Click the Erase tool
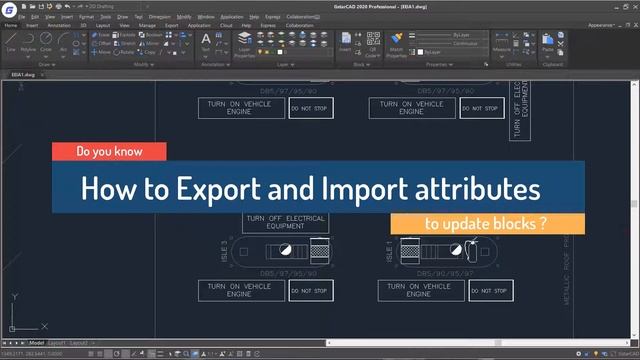Screen dimensions: 640x360 [101, 35]
